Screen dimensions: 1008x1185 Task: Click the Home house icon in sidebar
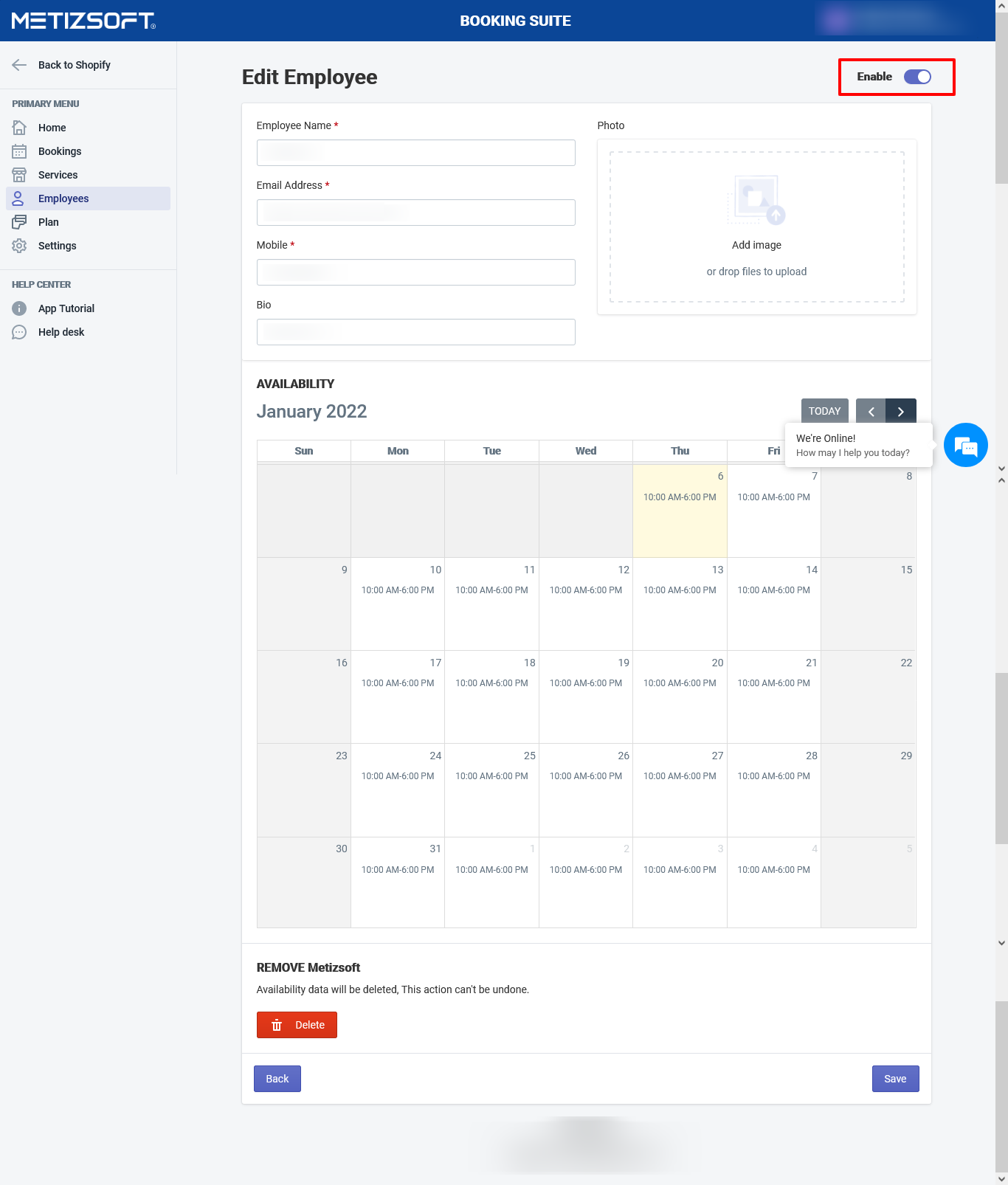tap(19, 128)
